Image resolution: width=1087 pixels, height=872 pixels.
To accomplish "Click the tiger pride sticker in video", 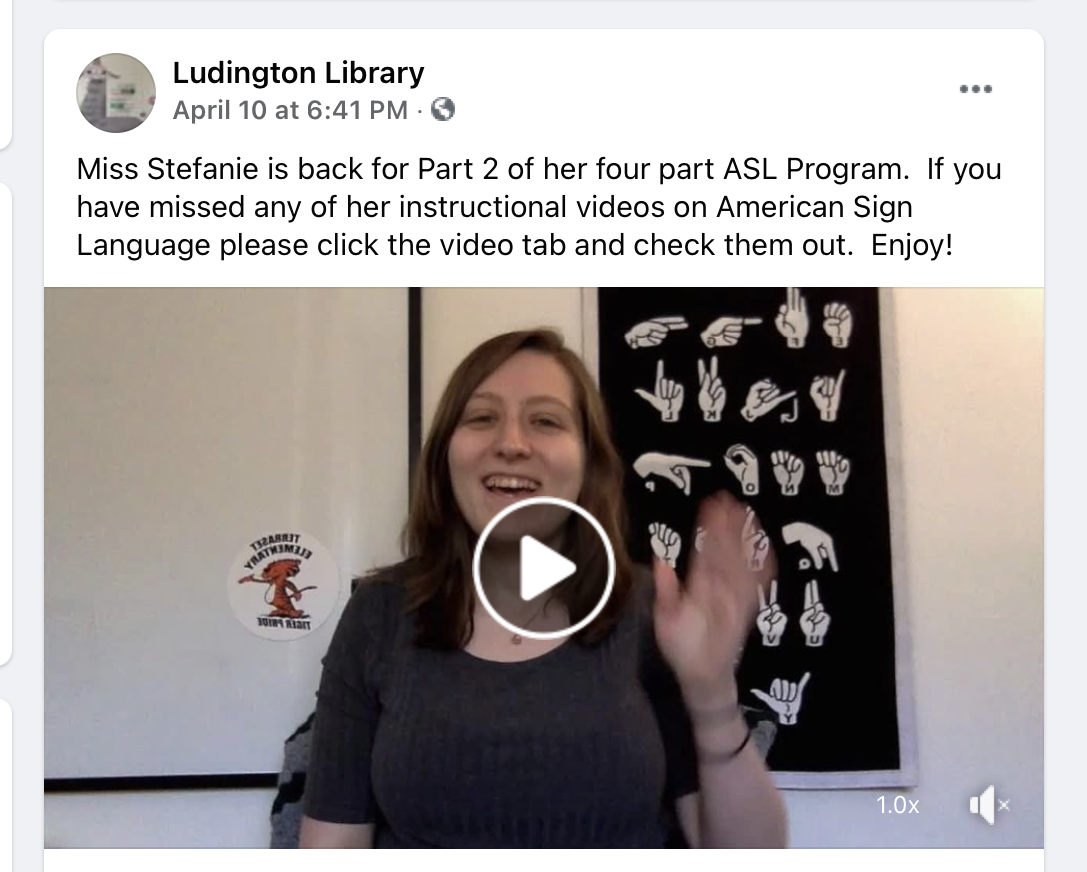I will tap(284, 586).
